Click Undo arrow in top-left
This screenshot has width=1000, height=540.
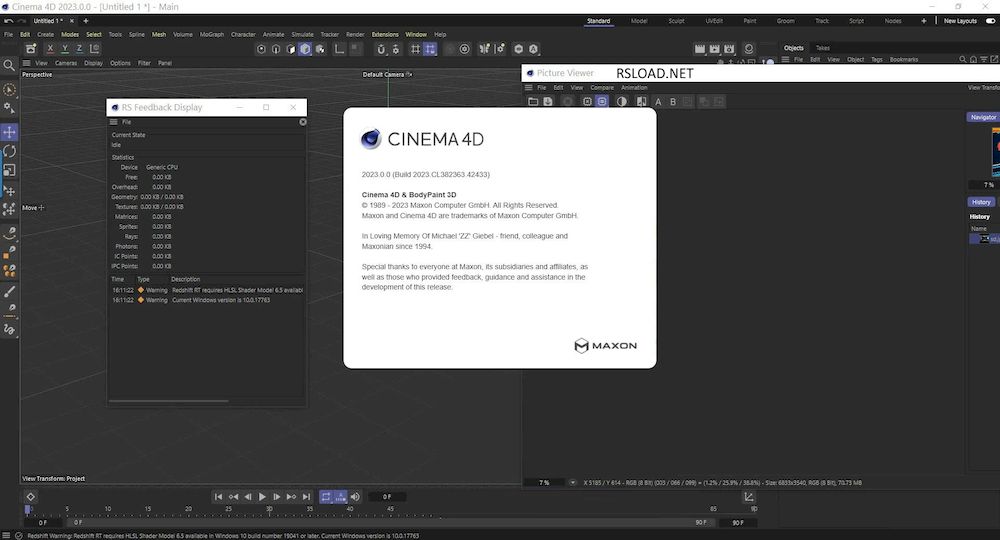8,21
